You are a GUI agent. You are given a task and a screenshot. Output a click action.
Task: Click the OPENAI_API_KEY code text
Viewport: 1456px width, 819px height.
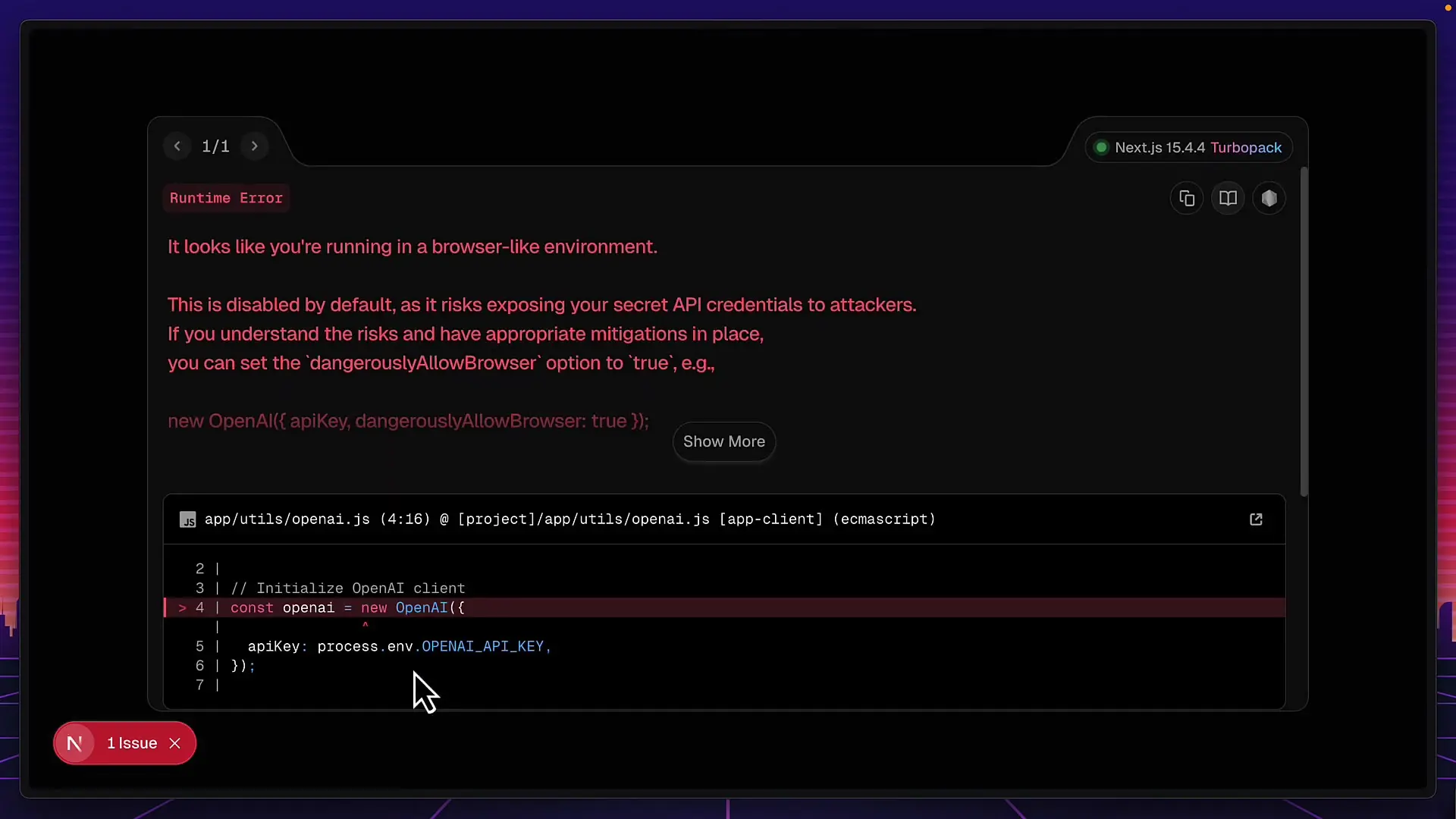(x=482, y=647)
